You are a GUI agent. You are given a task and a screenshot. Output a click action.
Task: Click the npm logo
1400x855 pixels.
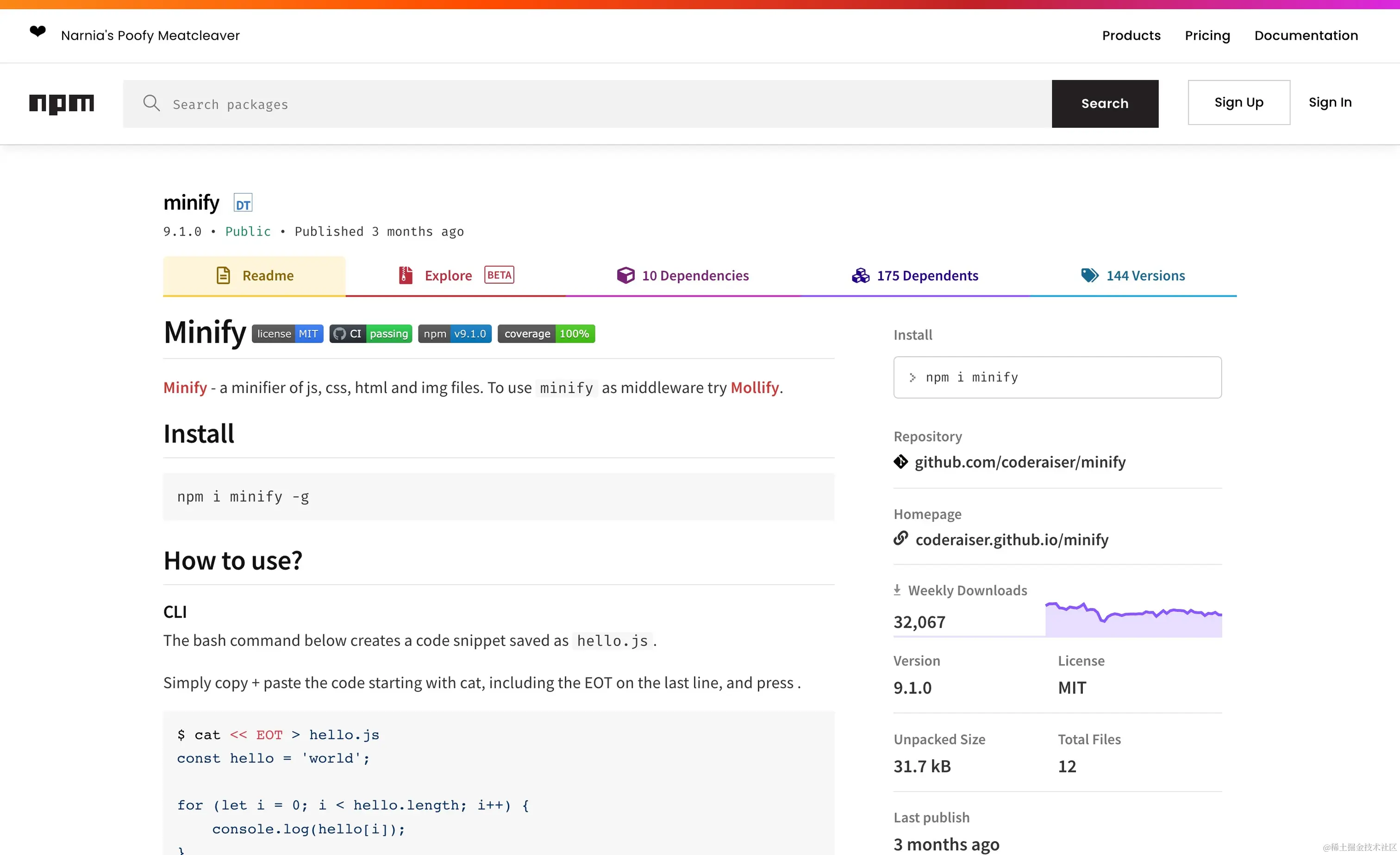[62, 104]
